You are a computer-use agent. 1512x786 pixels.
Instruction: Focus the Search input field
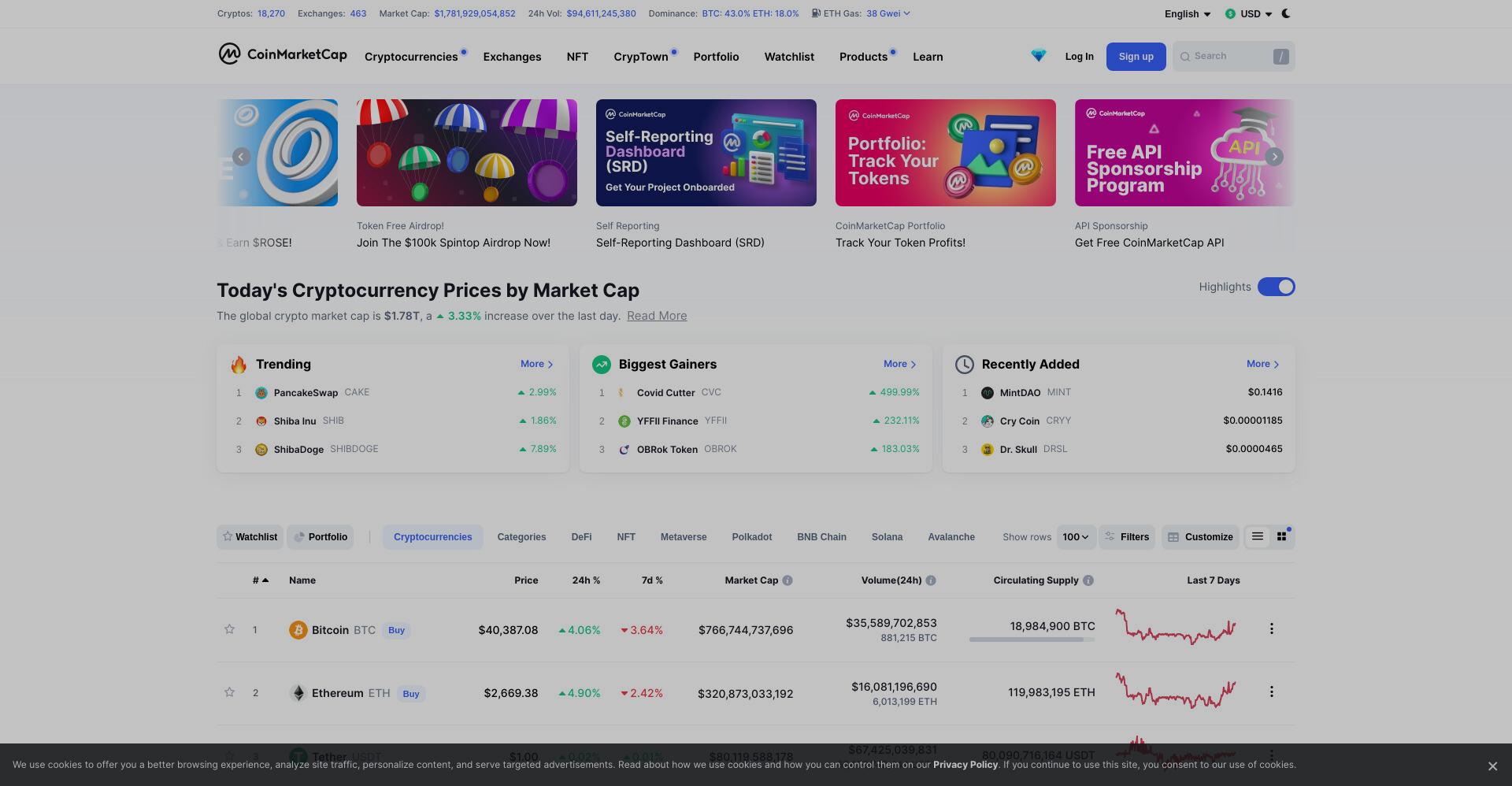pos(1233,56)
